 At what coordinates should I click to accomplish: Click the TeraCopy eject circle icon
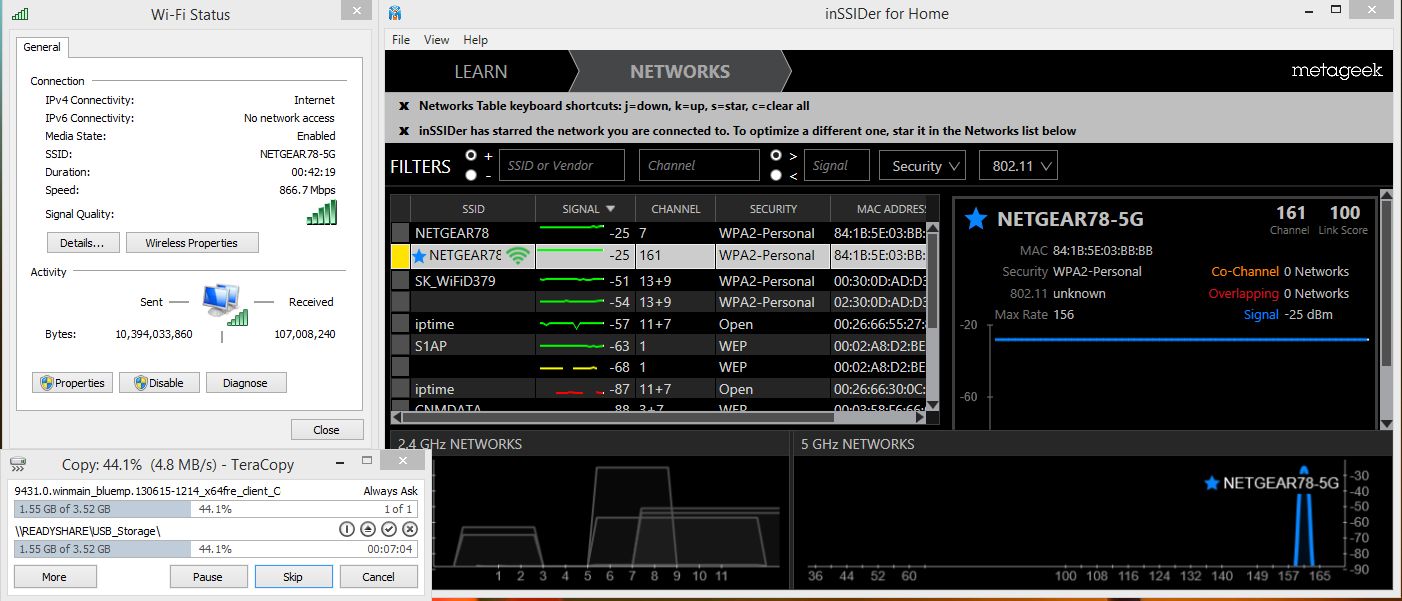click(x=368, y=530)
